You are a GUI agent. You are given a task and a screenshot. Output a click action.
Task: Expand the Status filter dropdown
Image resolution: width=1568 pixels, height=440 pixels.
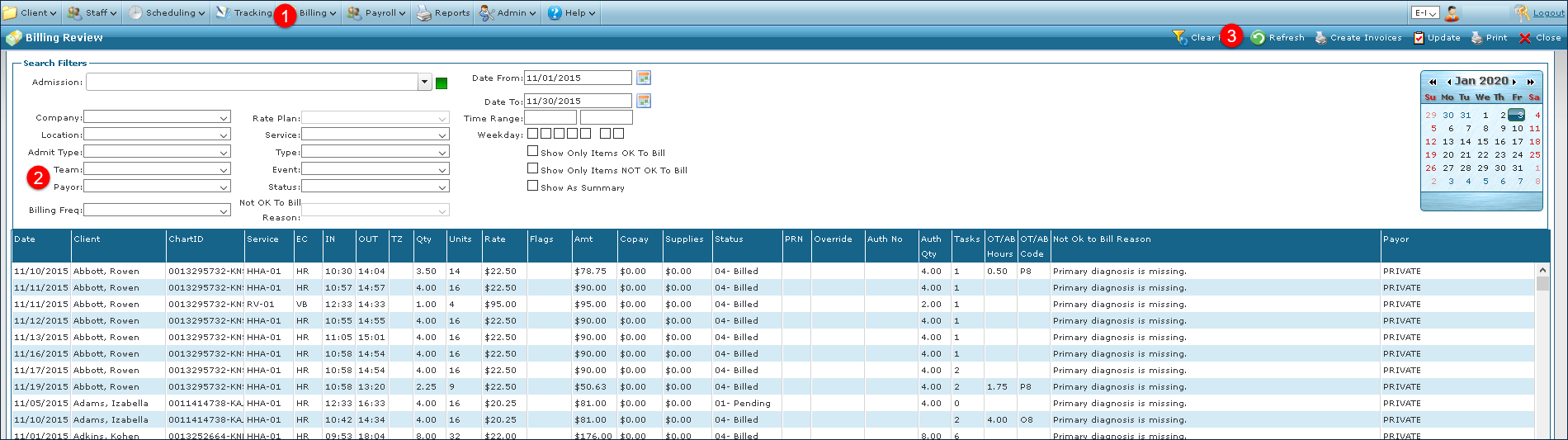point(442,187)
